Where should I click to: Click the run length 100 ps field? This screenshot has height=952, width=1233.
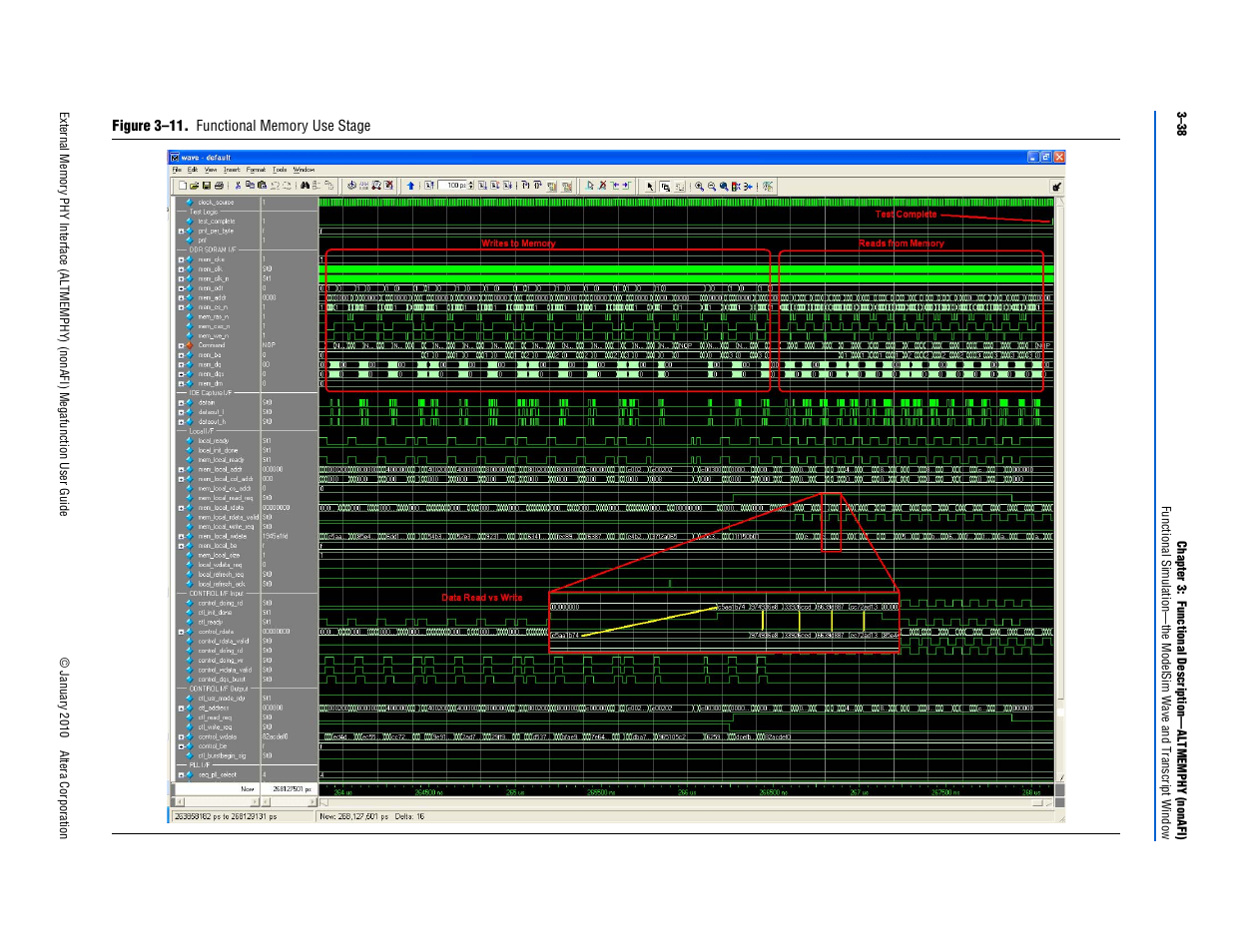[453, 186]
